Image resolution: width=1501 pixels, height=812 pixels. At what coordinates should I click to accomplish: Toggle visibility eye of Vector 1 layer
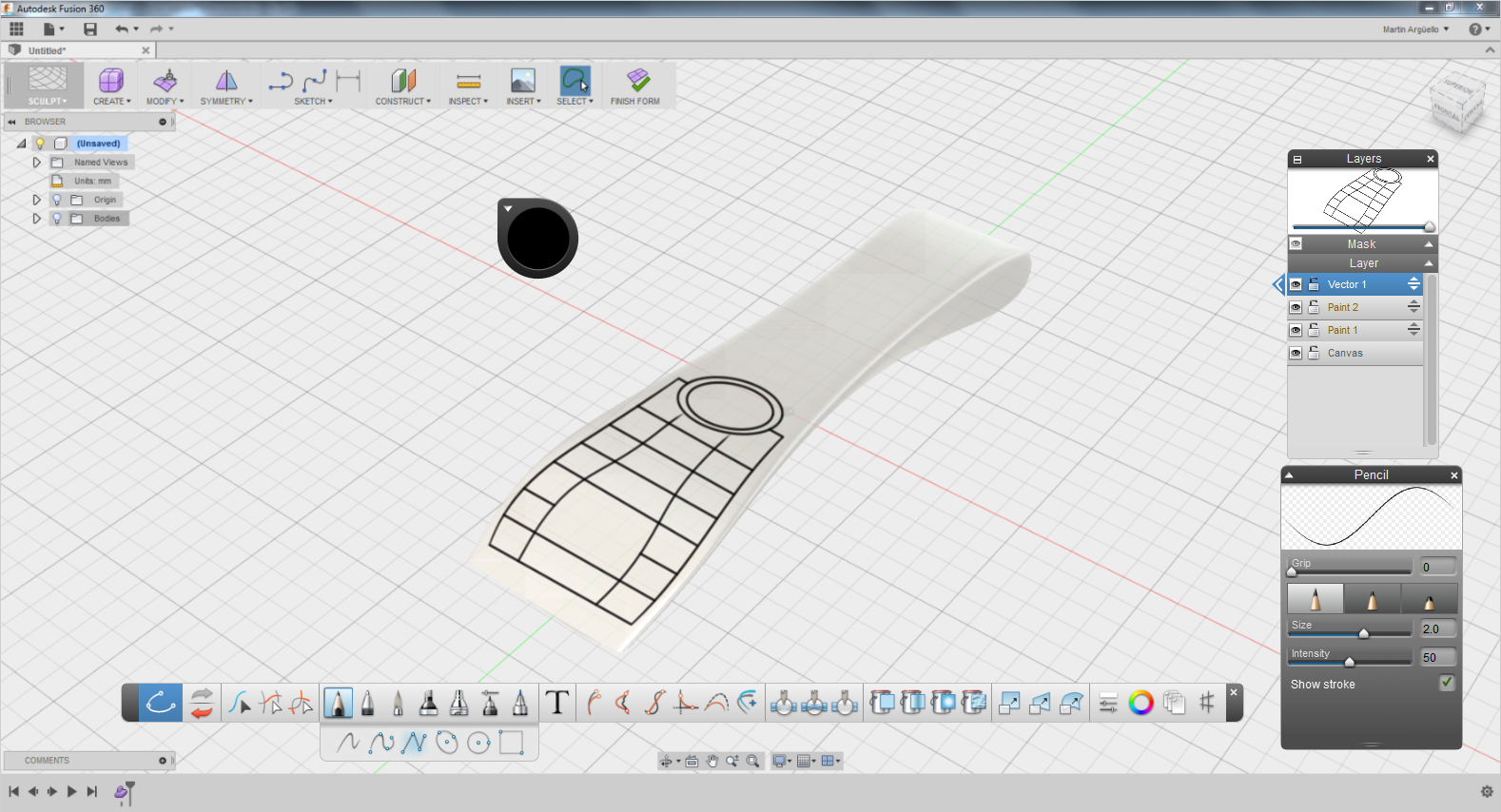pyautogui.click(x=1296, y=284)
